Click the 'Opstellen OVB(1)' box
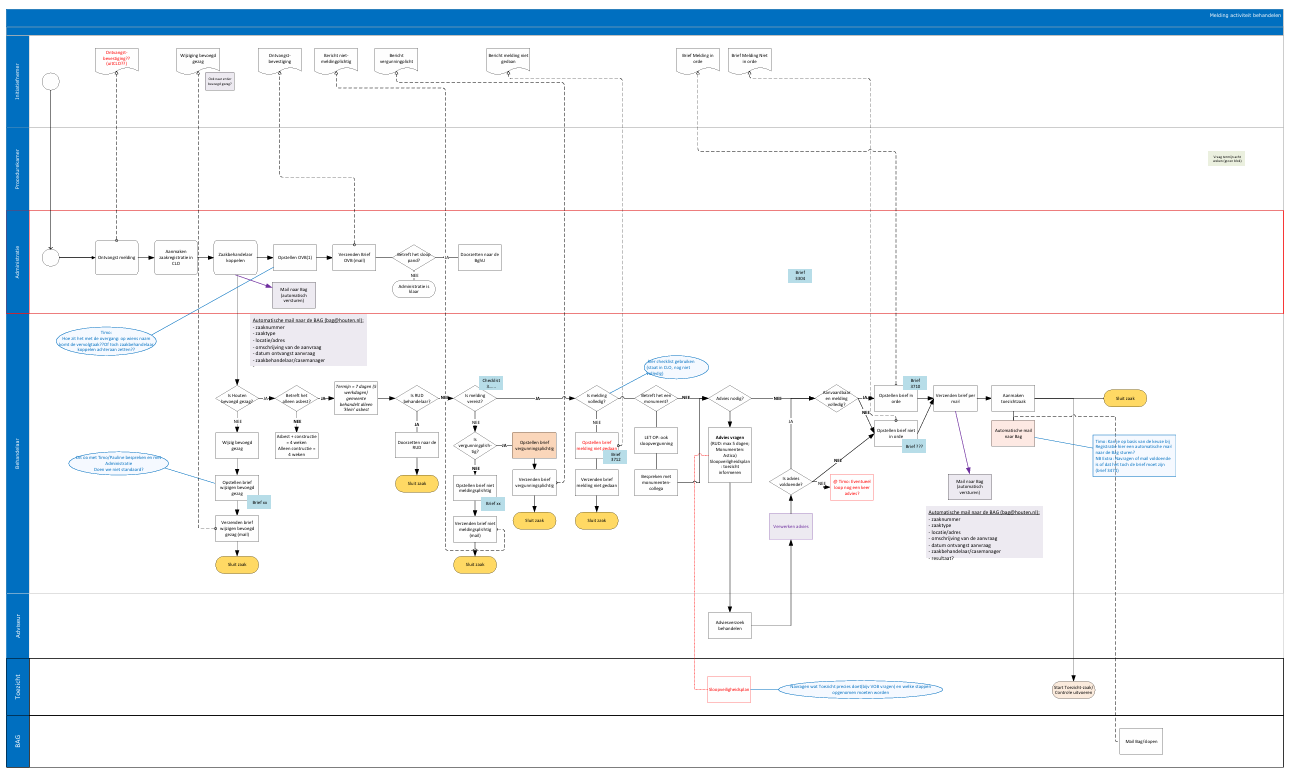This screenshot has height=774, width=1290. 295,257
